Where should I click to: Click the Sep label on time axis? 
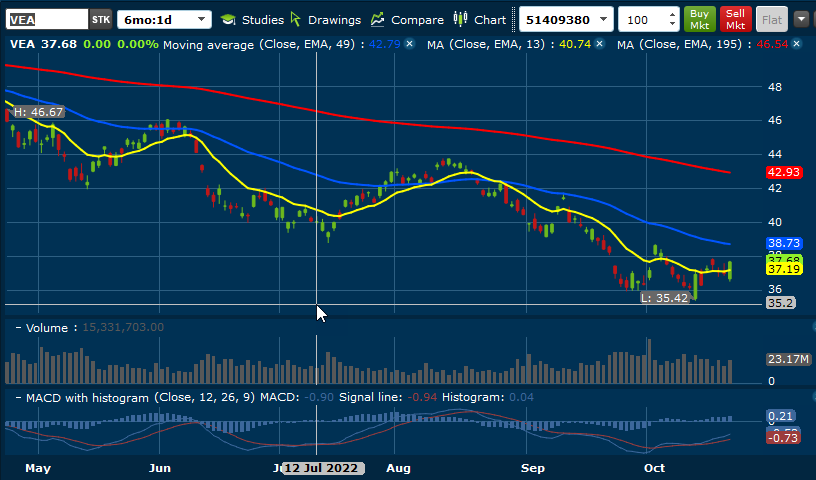[532, 468]
